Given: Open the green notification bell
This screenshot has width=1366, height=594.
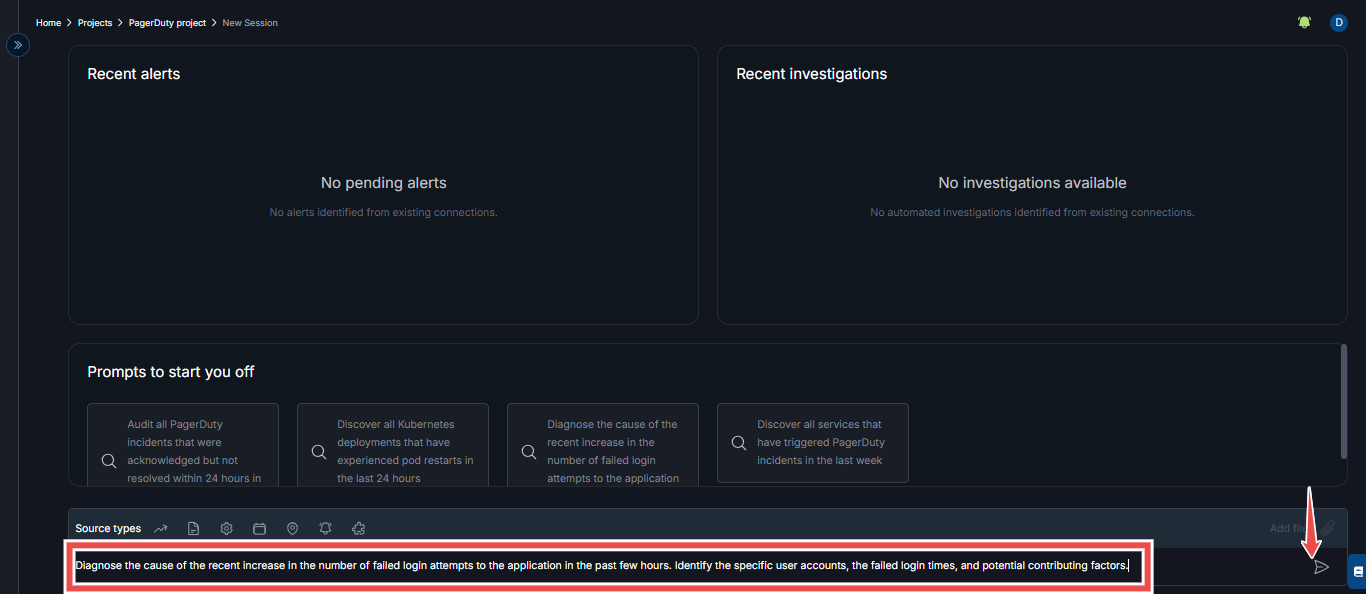Looking at the screenshot, I should tap(1304, 23).
